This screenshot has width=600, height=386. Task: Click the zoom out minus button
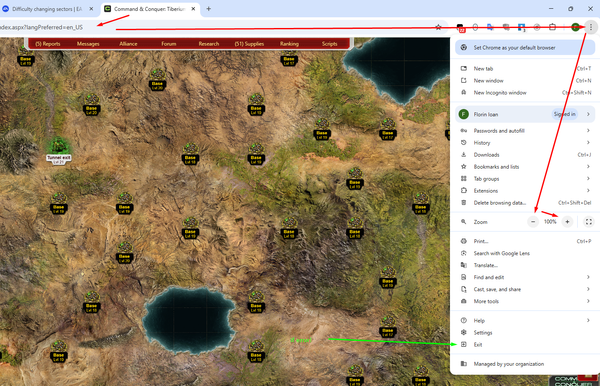[x=533, y=222]
